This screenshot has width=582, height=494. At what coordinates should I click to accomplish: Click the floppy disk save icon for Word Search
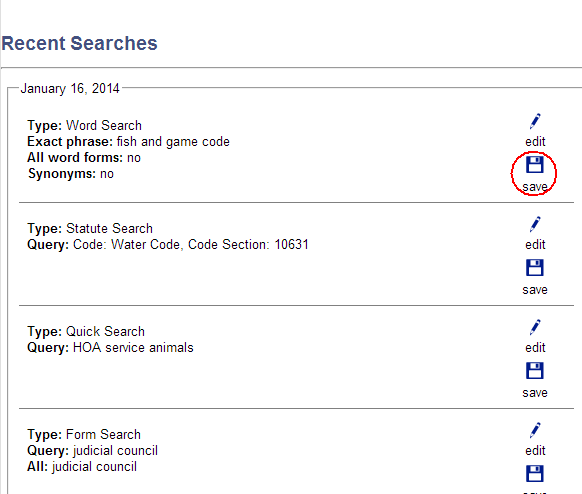tap(534, 164)
